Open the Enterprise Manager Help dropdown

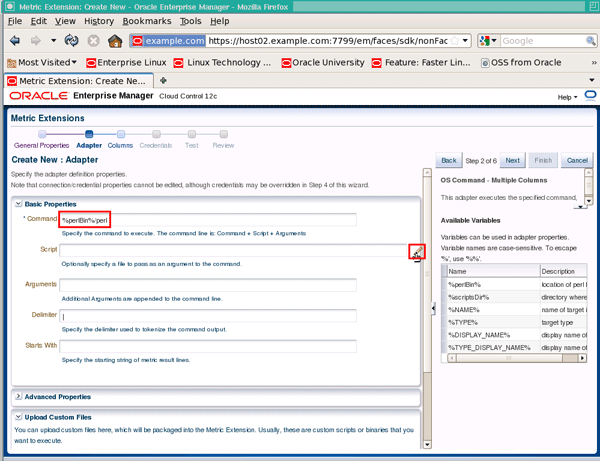coord(567,97)
